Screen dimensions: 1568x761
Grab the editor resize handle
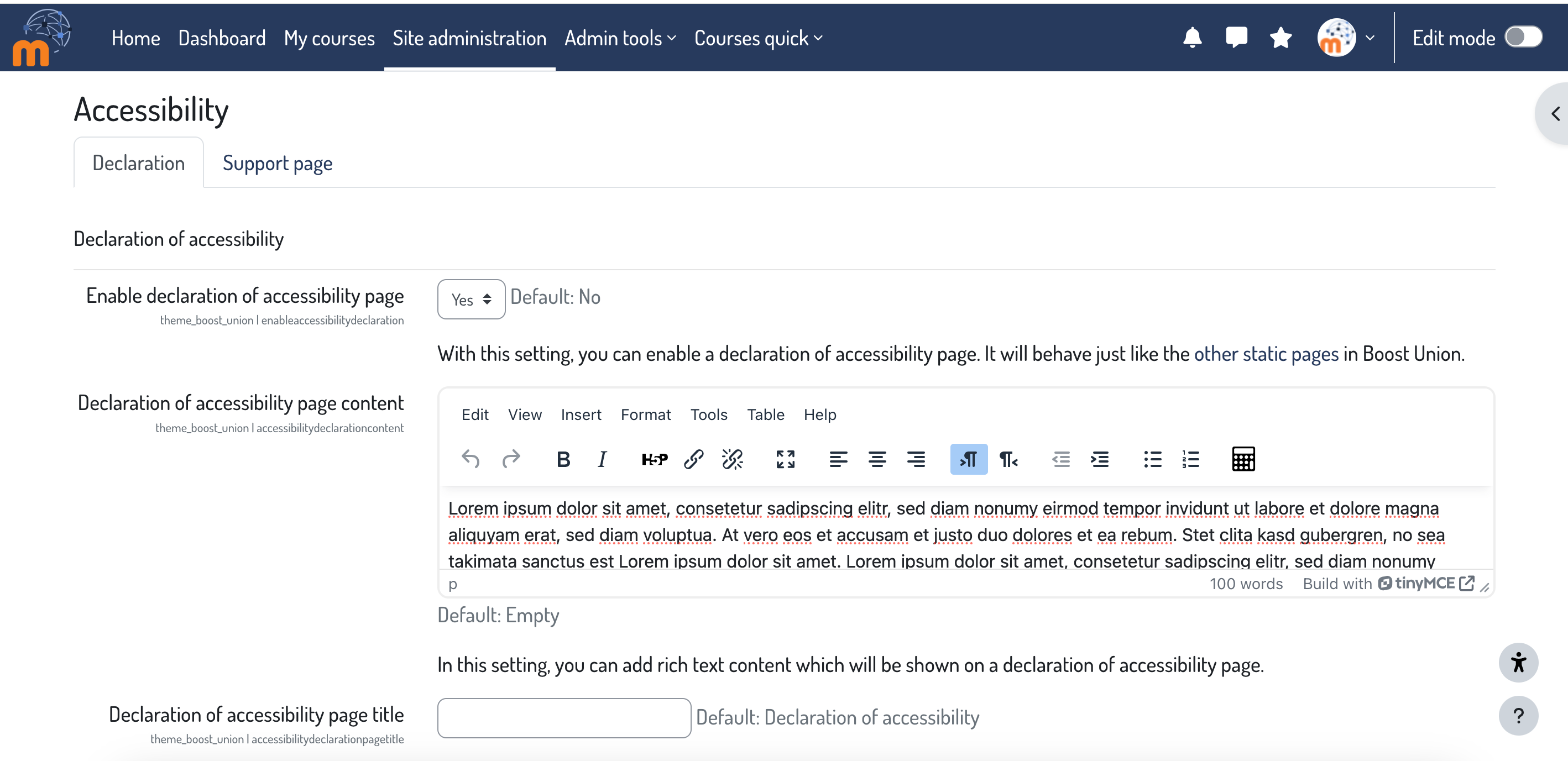point(1485,587)
